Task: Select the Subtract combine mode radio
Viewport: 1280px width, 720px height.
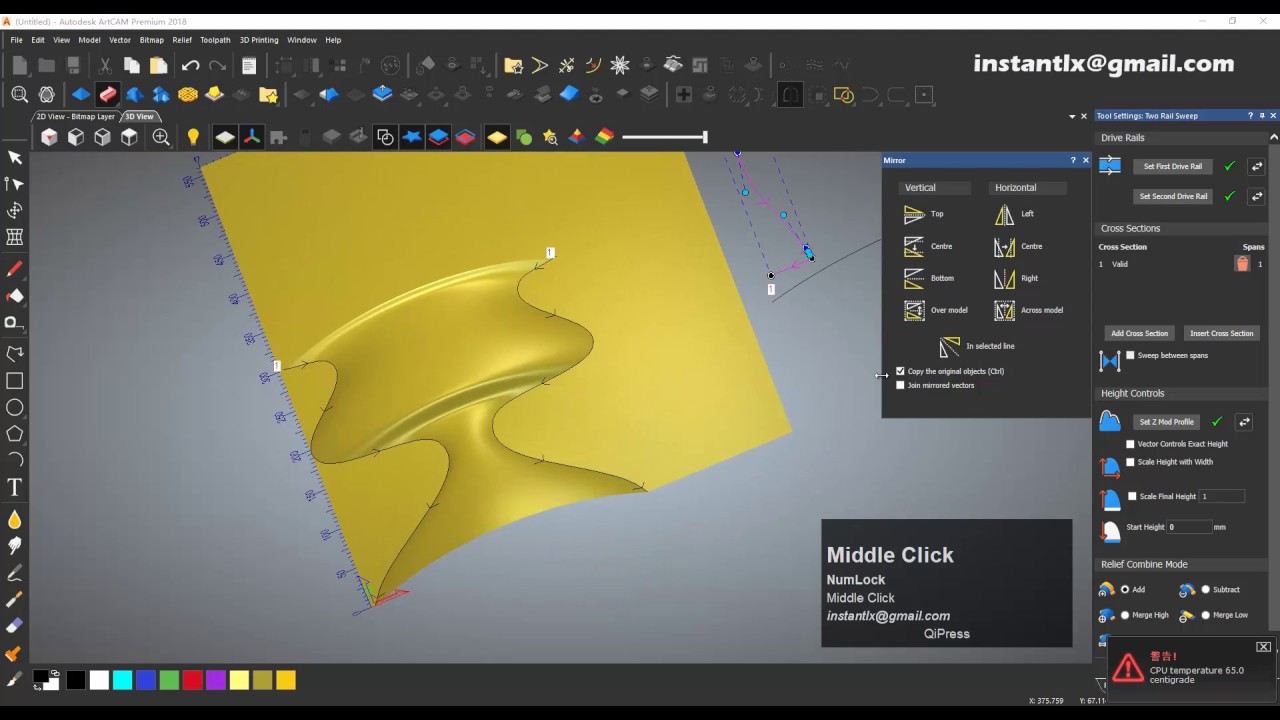Action: coord(1205,590)
